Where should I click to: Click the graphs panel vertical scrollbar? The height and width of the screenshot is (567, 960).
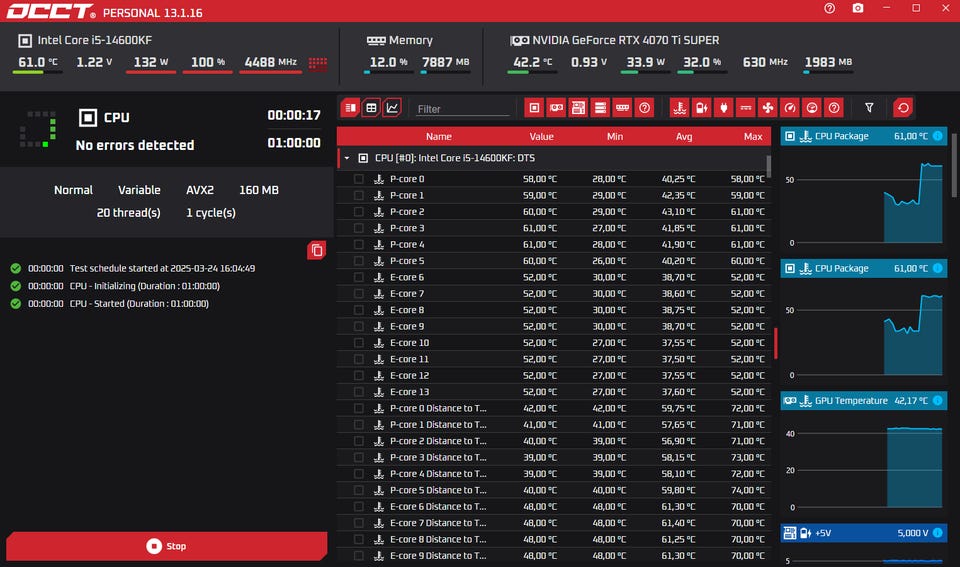tap(954, 165)
